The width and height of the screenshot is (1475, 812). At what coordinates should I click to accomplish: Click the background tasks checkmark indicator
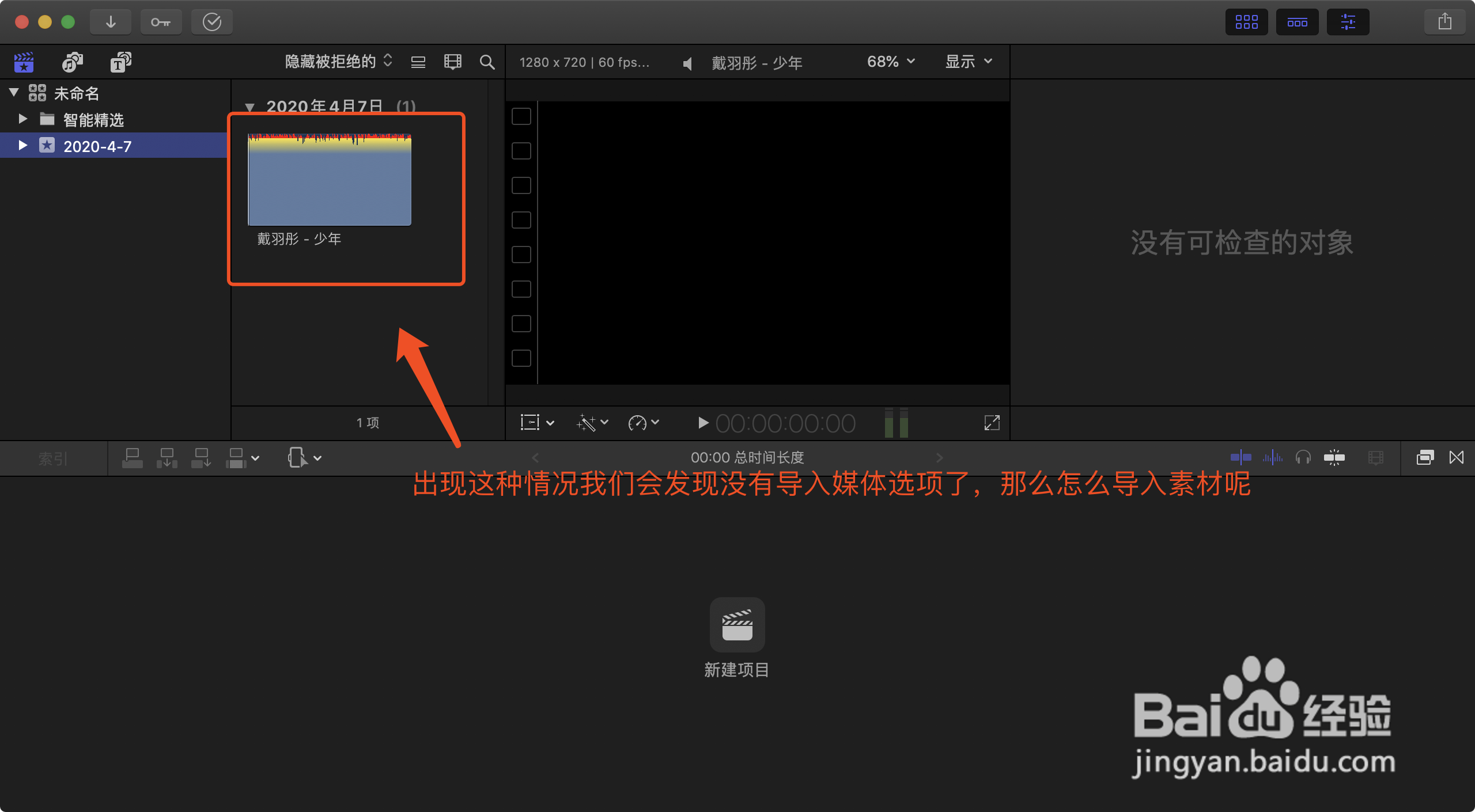click(211, 21)
